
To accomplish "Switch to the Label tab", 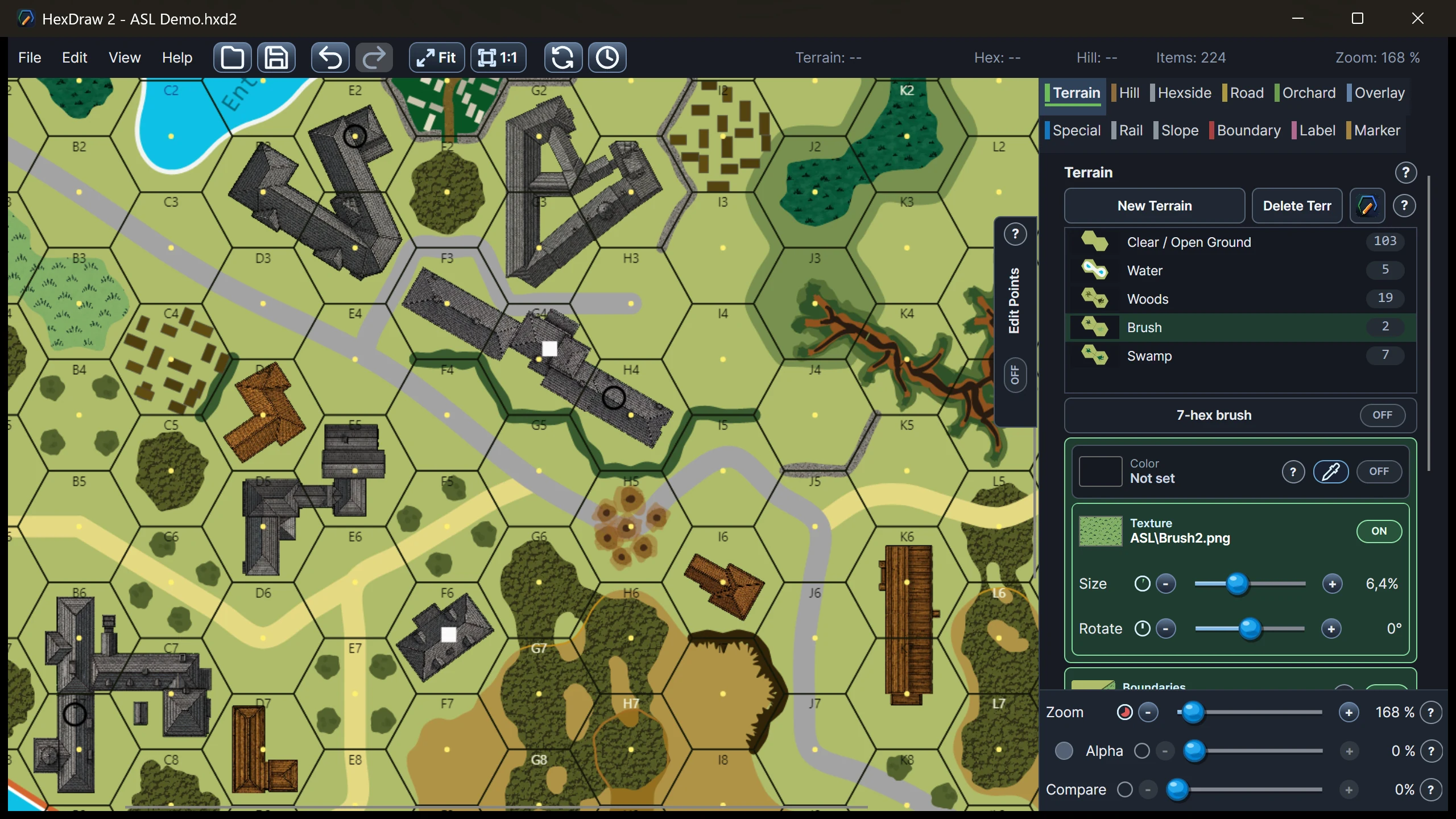I will point(1314,130).
